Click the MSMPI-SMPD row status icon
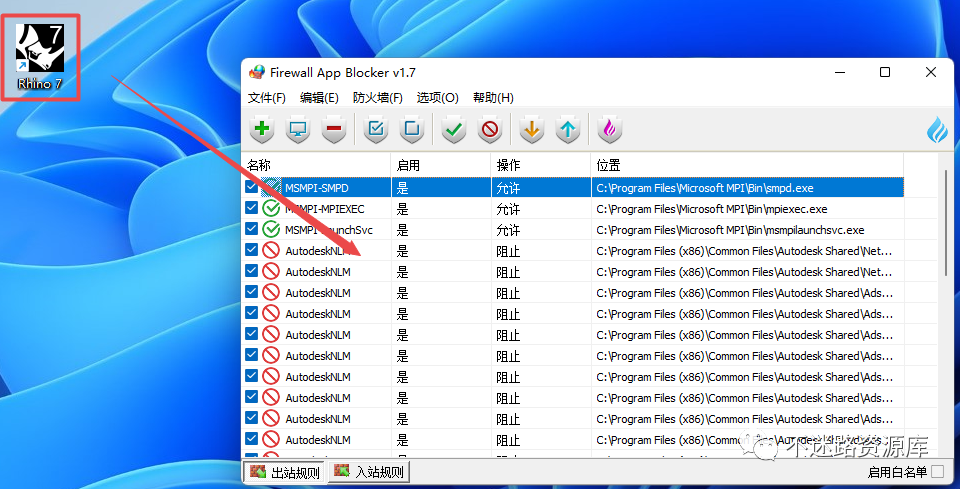This screenshot has width=960, height=489. tap(271, 187)
